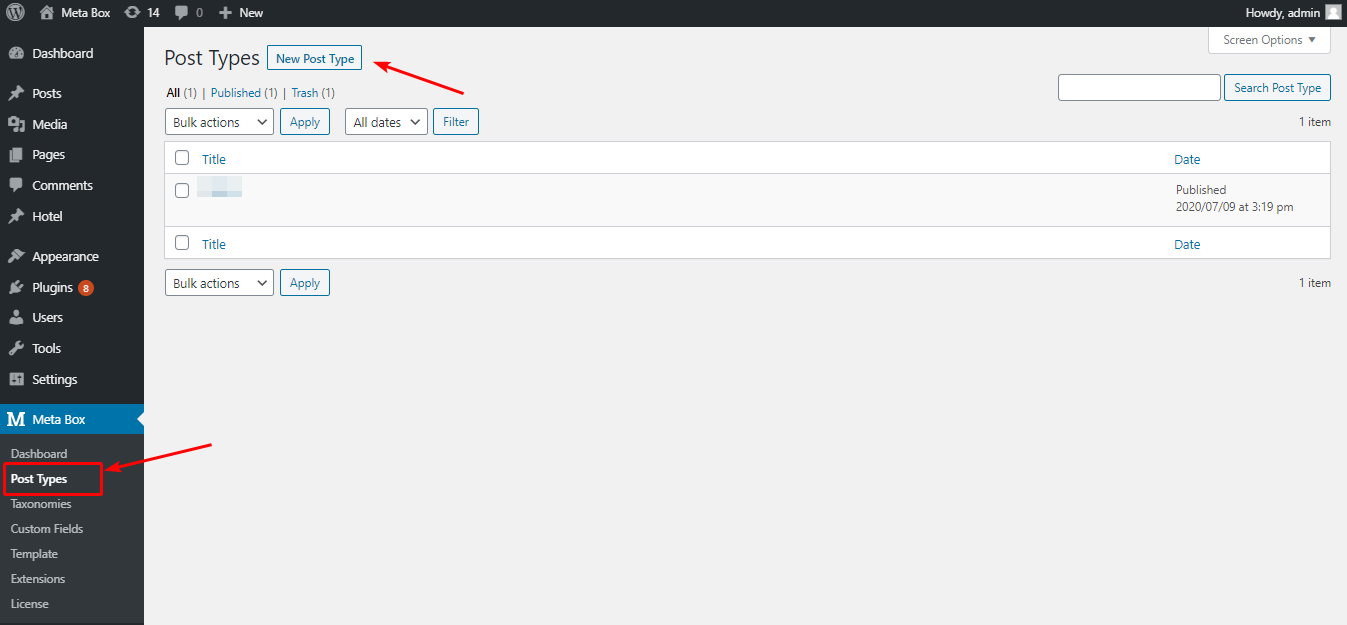Click the Tools wrench icon

(x=16, y=348)
